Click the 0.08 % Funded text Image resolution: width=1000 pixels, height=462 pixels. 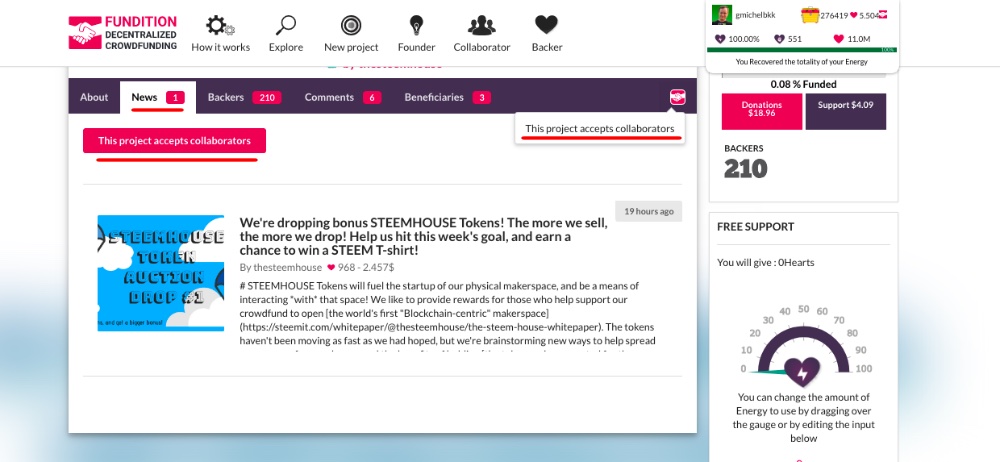point(804,84)
